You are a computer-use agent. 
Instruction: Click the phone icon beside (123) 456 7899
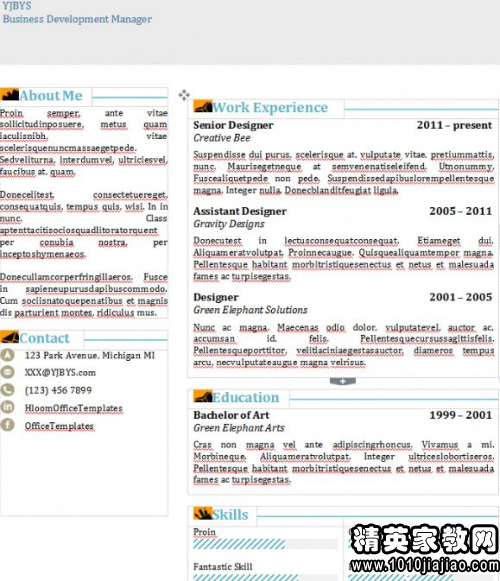(x=7, y=390)
